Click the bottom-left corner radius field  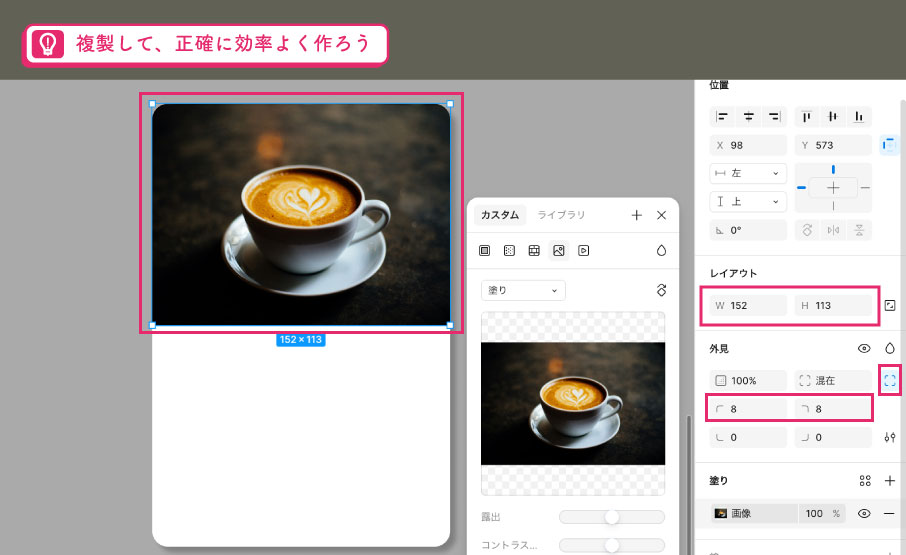(748, 437)
